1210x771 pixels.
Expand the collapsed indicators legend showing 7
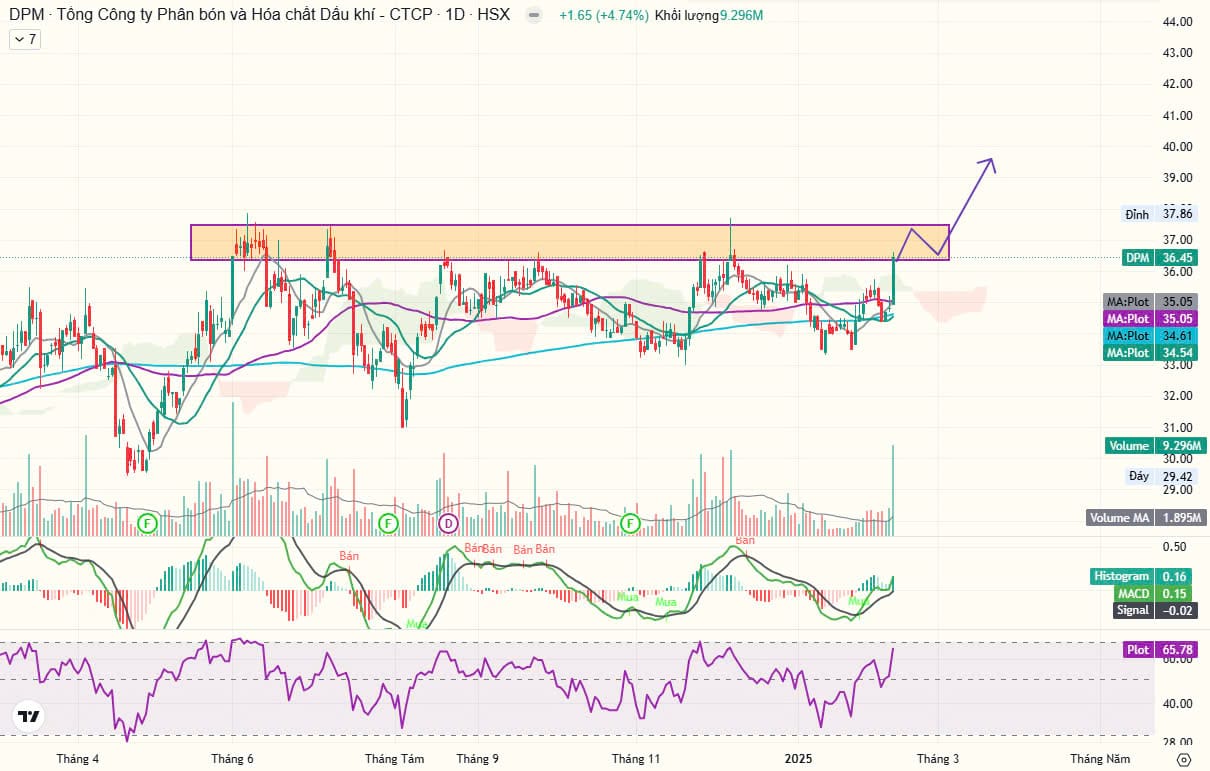coord(25,39)
